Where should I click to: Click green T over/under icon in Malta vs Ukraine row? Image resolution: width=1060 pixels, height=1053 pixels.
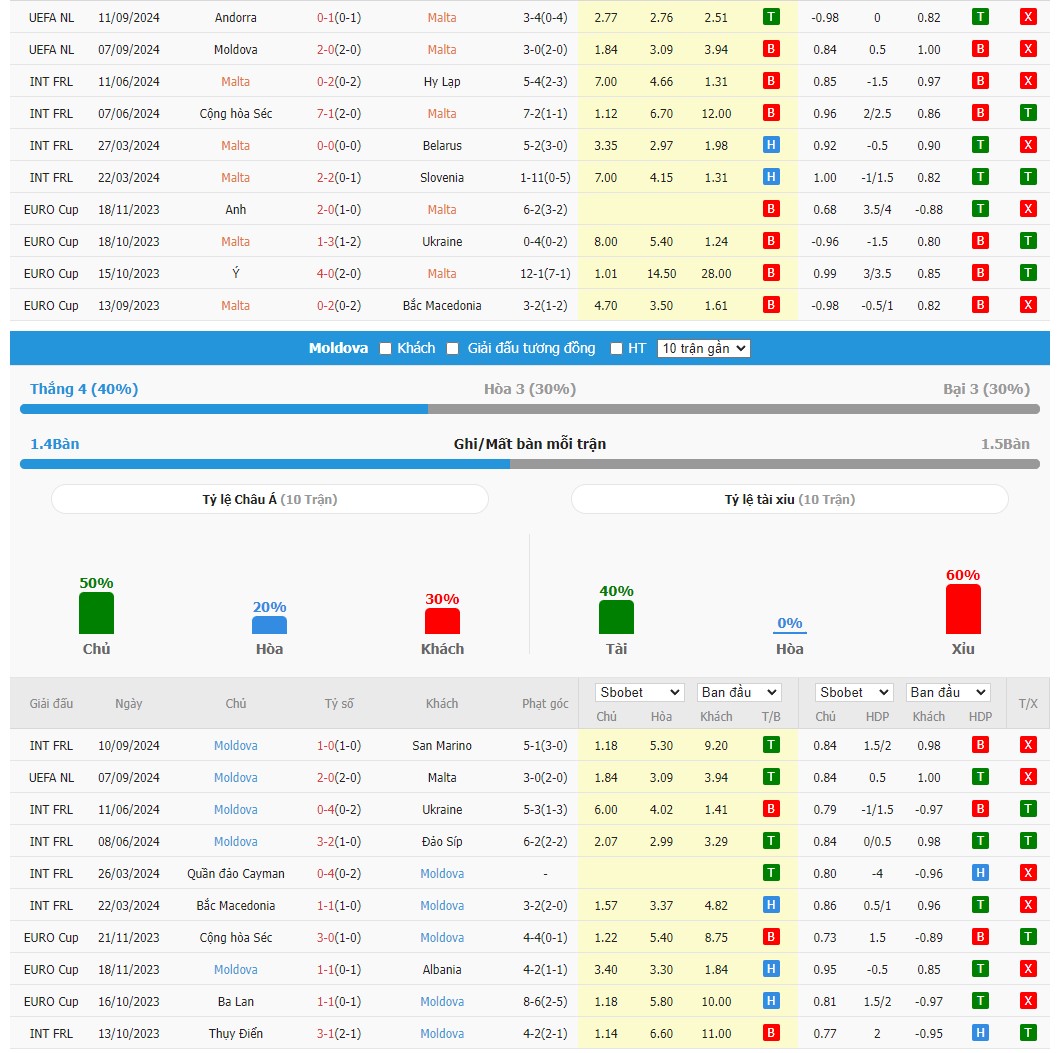[x=1028, y=241]
